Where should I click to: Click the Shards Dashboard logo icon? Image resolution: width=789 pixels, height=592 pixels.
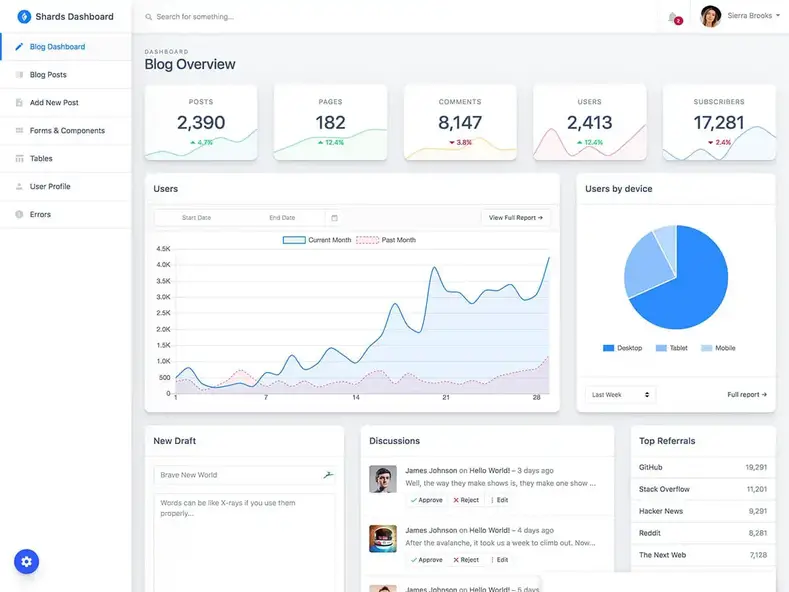pos(24,17)
